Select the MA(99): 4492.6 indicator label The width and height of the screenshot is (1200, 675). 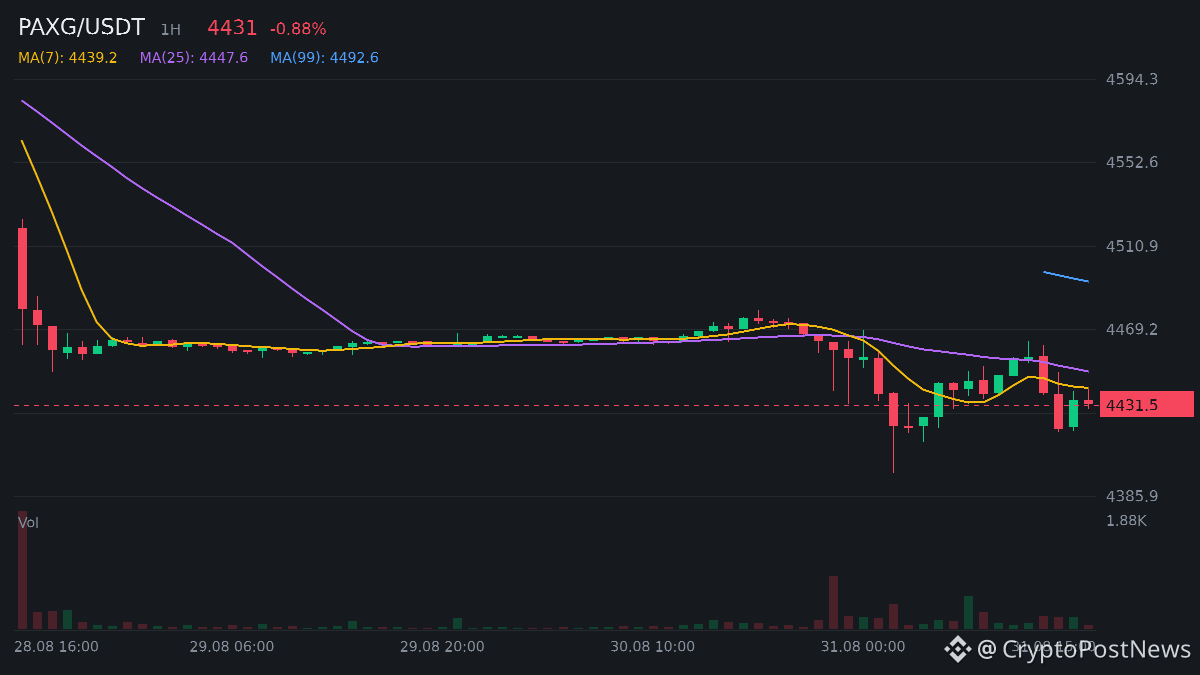pos(324,58)
